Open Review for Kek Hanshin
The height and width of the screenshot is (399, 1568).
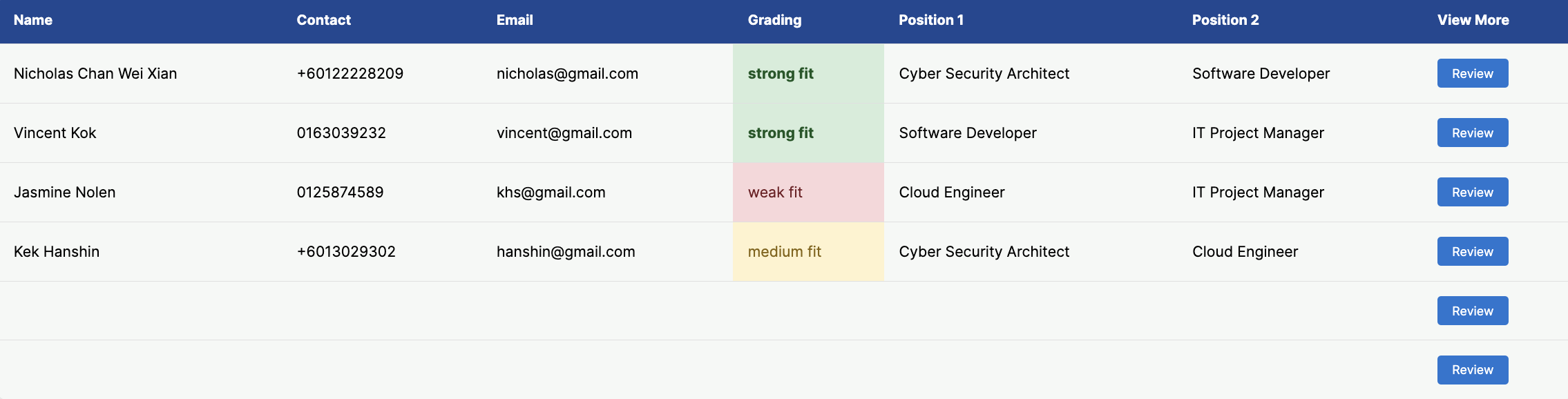click(1473, 251)
